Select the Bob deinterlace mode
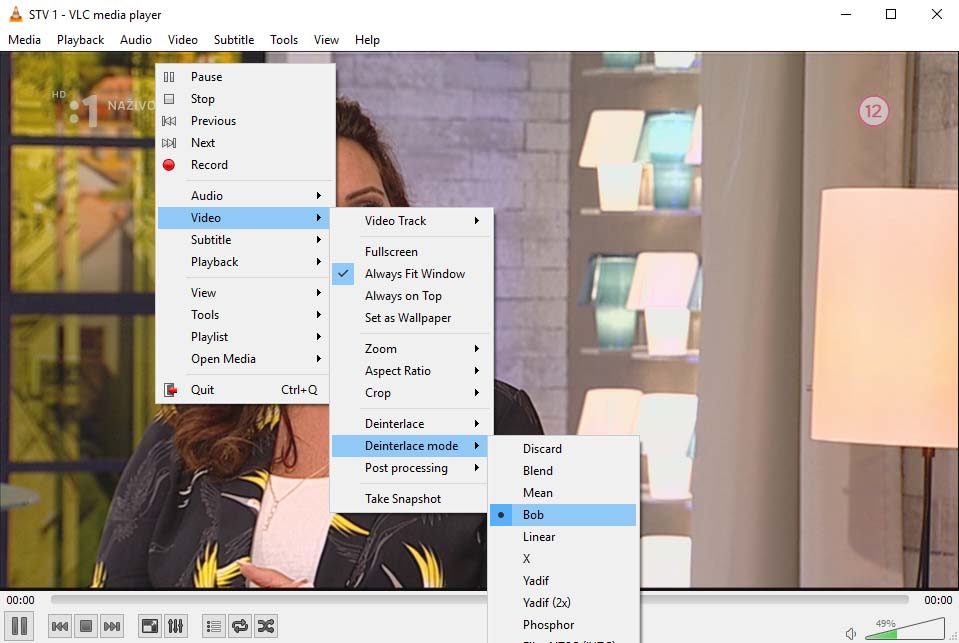The height and width of the screenshot is (643, 959). pyautogui.click(x=563, y=515)
